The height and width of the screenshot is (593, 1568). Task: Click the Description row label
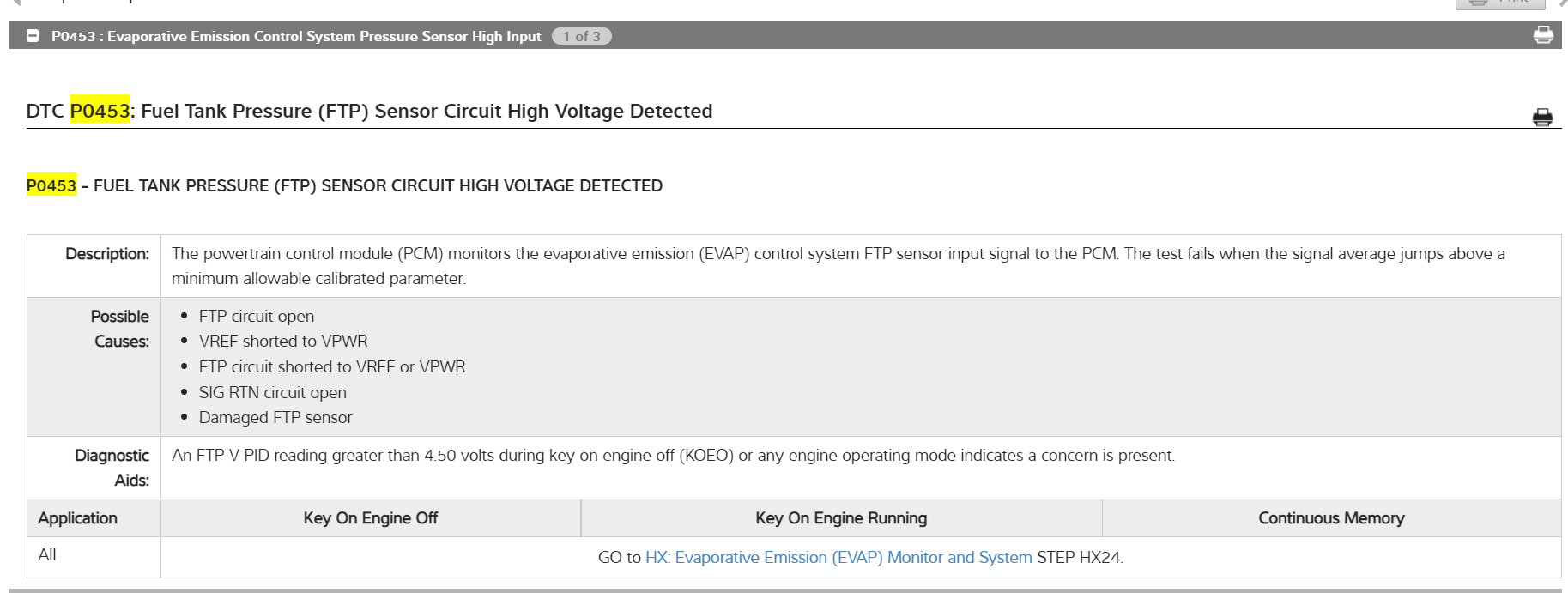pos(107,254)
